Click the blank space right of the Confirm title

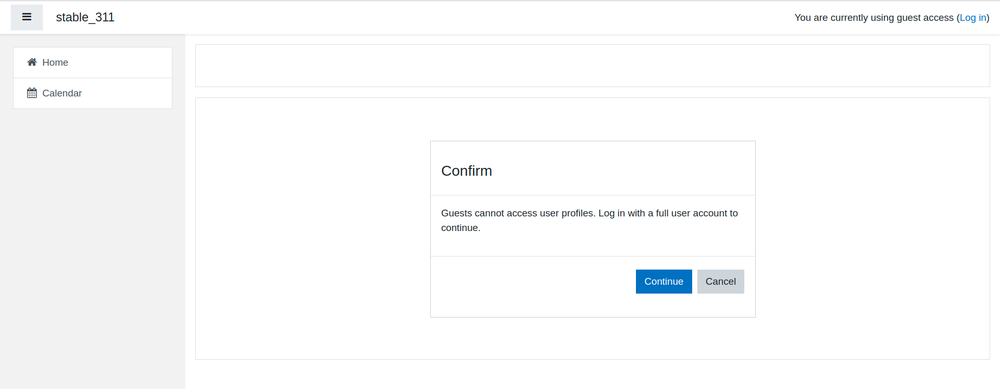click(622, 171)
